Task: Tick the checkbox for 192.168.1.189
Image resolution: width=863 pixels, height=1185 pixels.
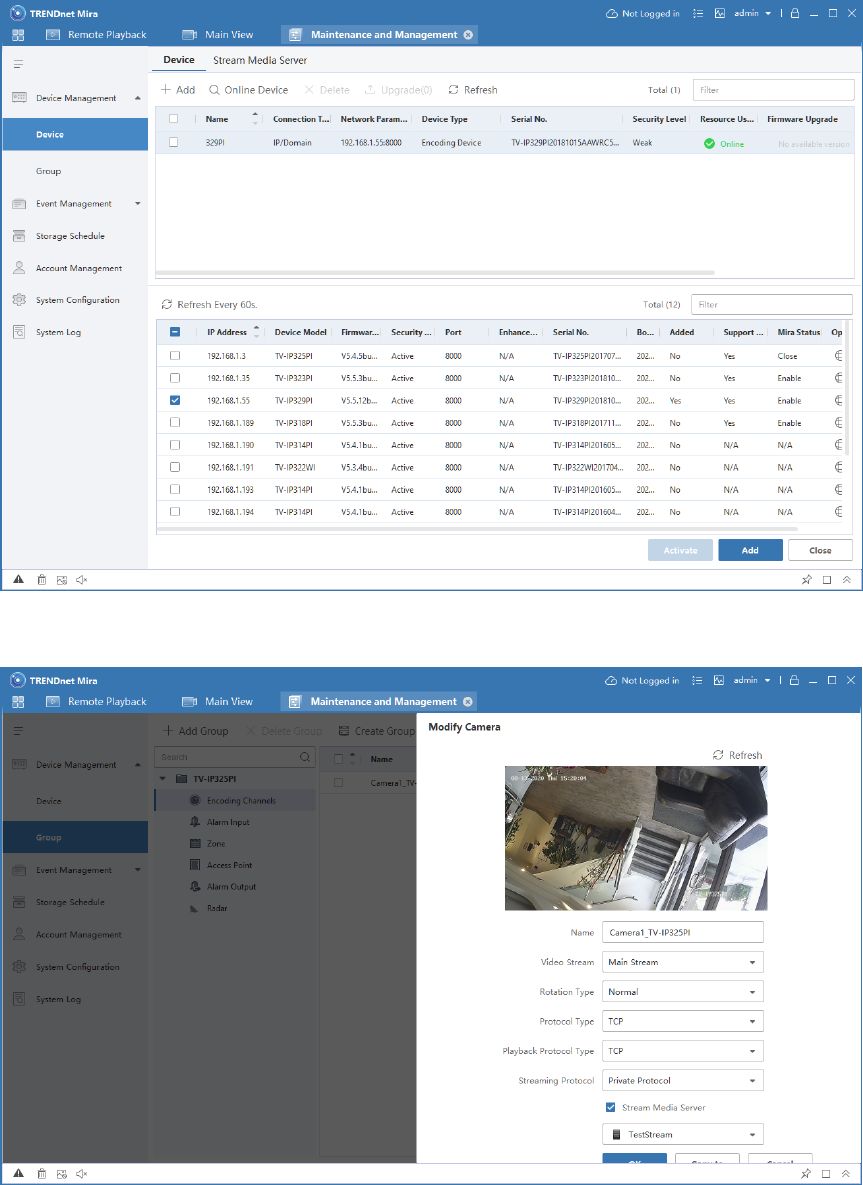Action: pyautogui.click(x=175, y=422)
